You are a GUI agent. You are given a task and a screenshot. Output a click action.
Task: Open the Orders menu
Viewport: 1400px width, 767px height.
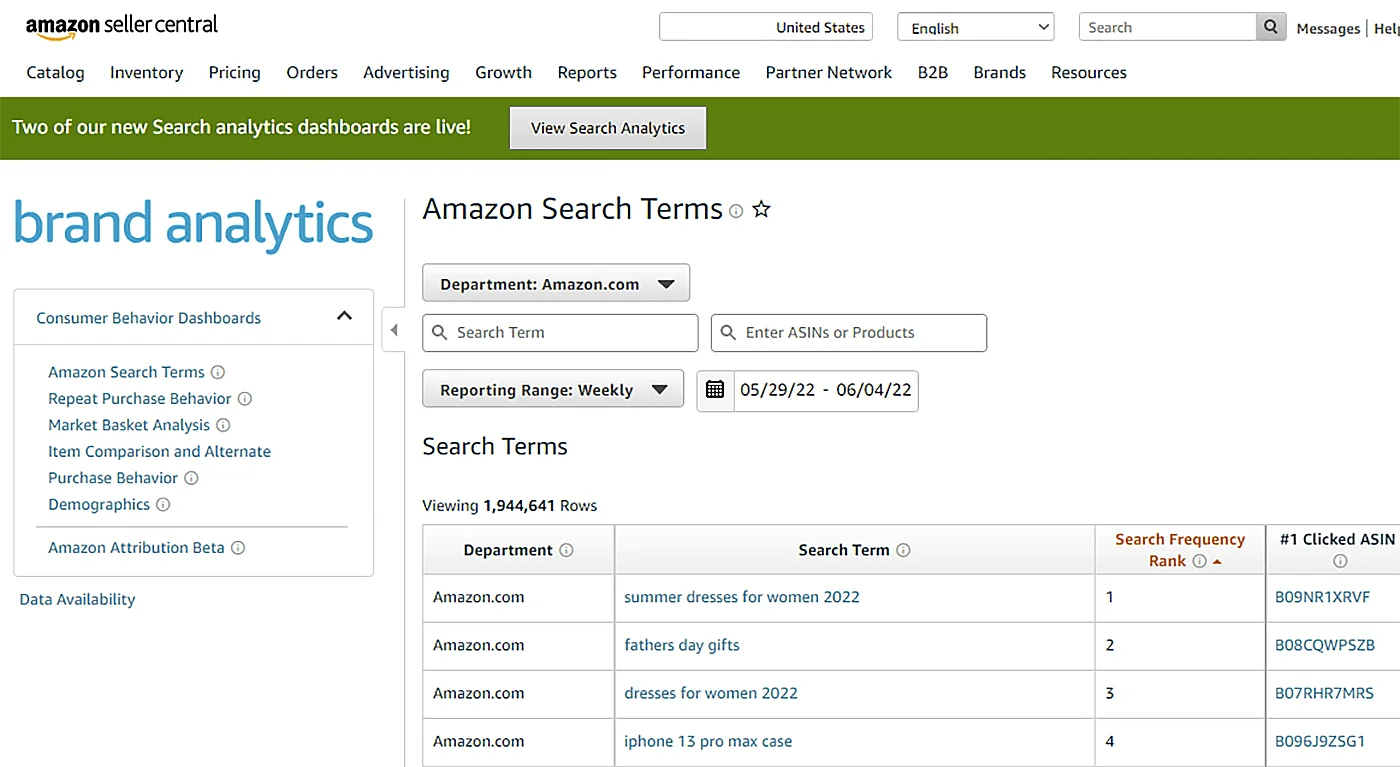tap(312, 72)
